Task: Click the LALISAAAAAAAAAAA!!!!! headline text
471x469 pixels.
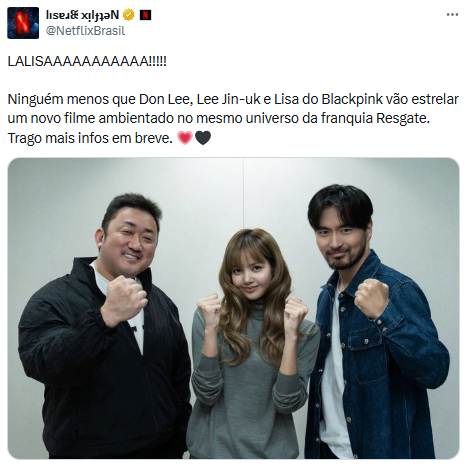Action: [x=87, y=62]
